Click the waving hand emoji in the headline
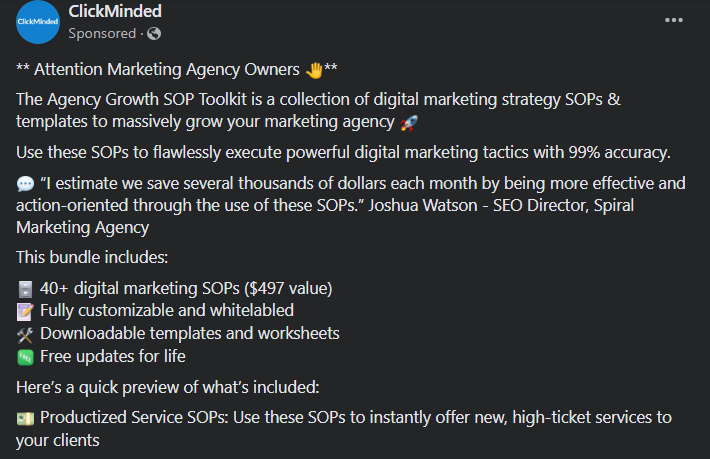Image resolution: width=710 pixels, height=459 pixels. [313, 70]
